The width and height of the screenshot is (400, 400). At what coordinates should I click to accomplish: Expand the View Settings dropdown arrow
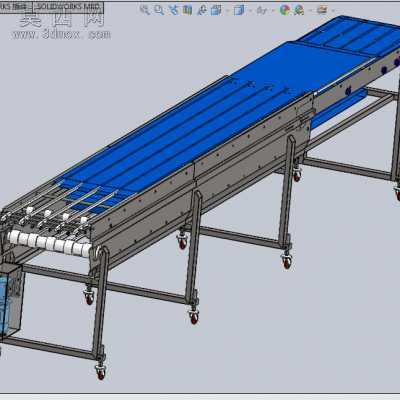[333, 11]
